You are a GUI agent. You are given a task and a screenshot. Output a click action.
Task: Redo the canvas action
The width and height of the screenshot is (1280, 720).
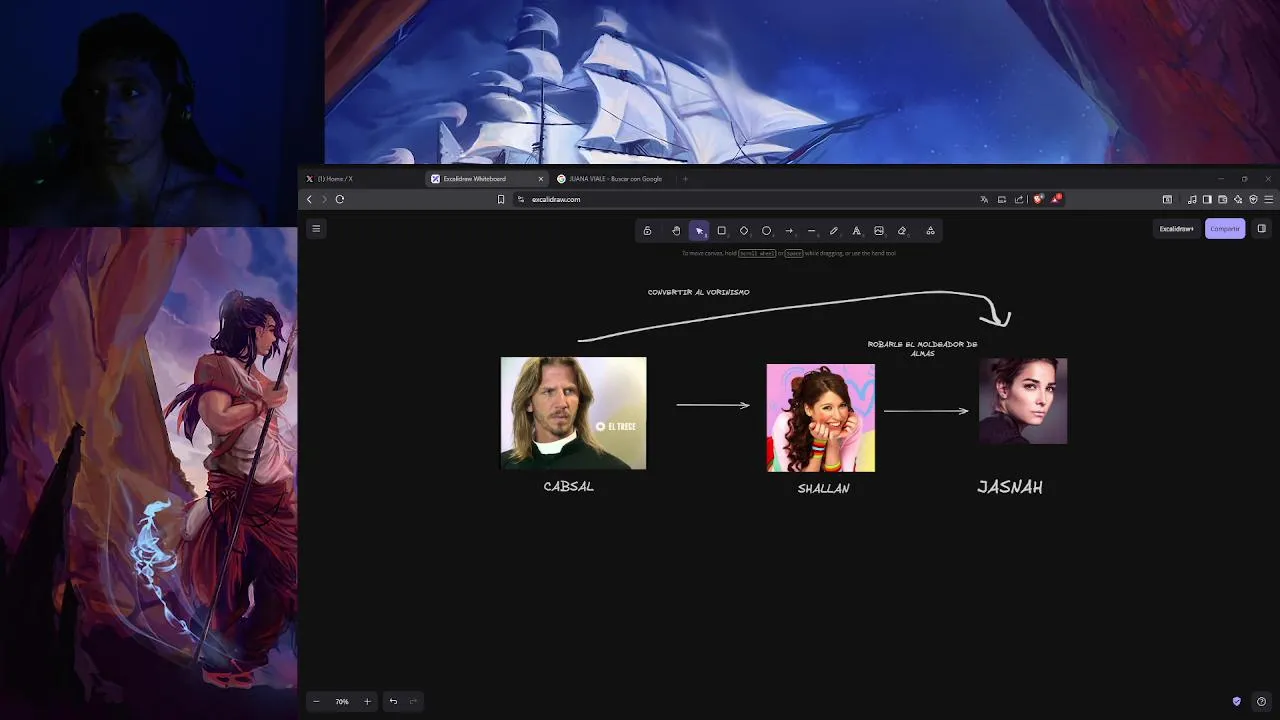point(413,702)
